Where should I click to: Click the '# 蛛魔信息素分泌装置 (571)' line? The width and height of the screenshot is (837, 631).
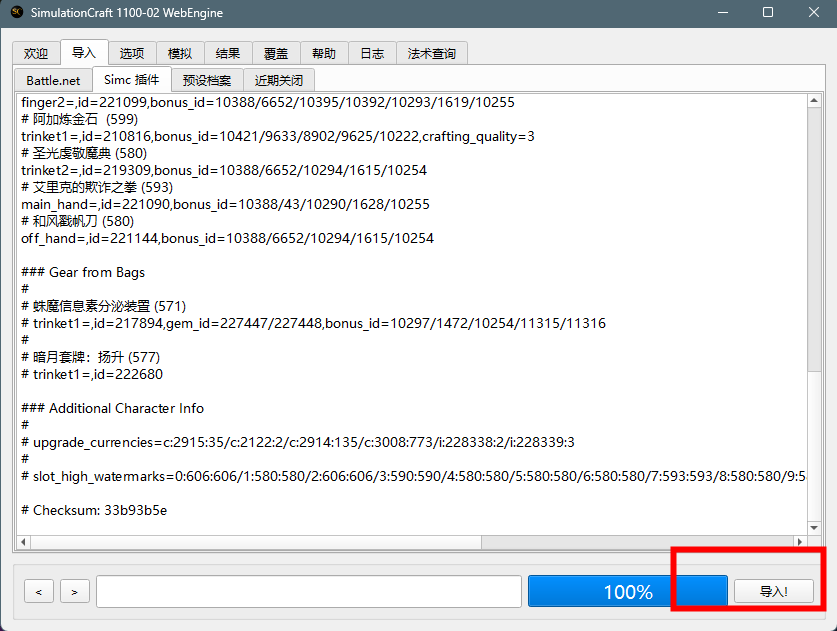click(x=104, y=306)
